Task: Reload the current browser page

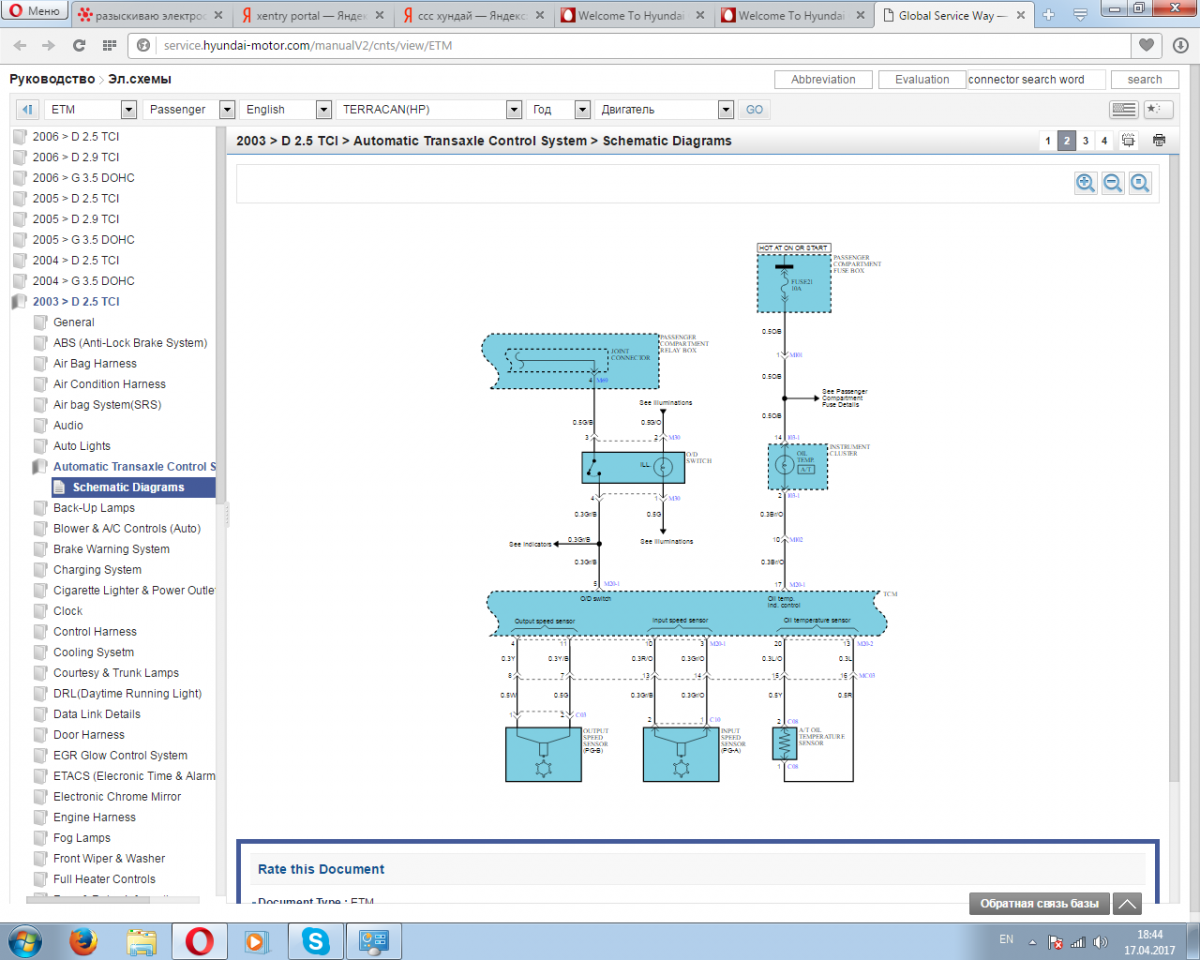Action: tap(79, 45)
